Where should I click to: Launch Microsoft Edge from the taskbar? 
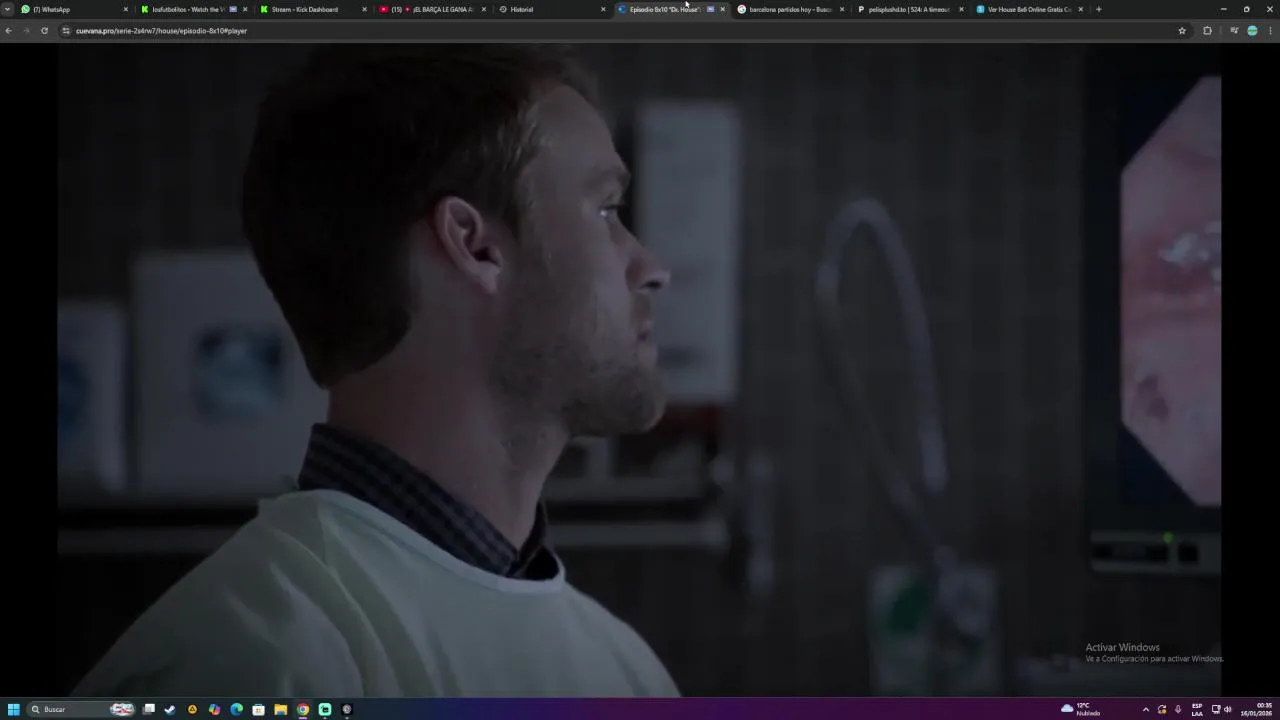click(236, 709)
